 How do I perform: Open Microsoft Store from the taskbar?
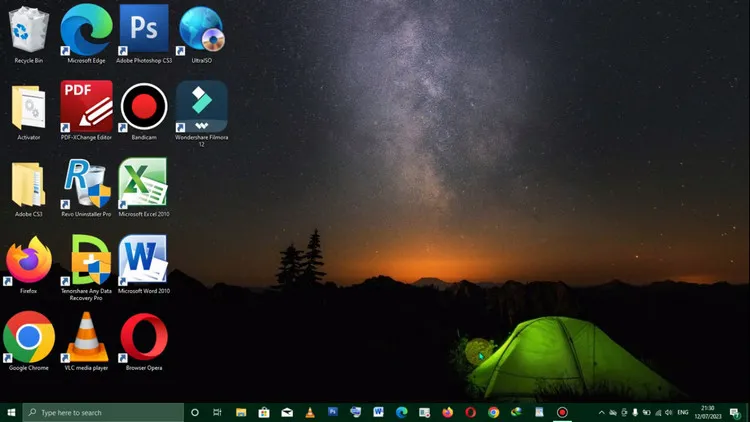(x=264, y=412)
